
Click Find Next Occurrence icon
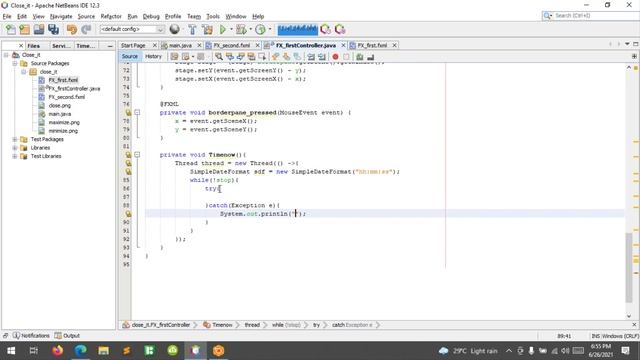point(240,57)
